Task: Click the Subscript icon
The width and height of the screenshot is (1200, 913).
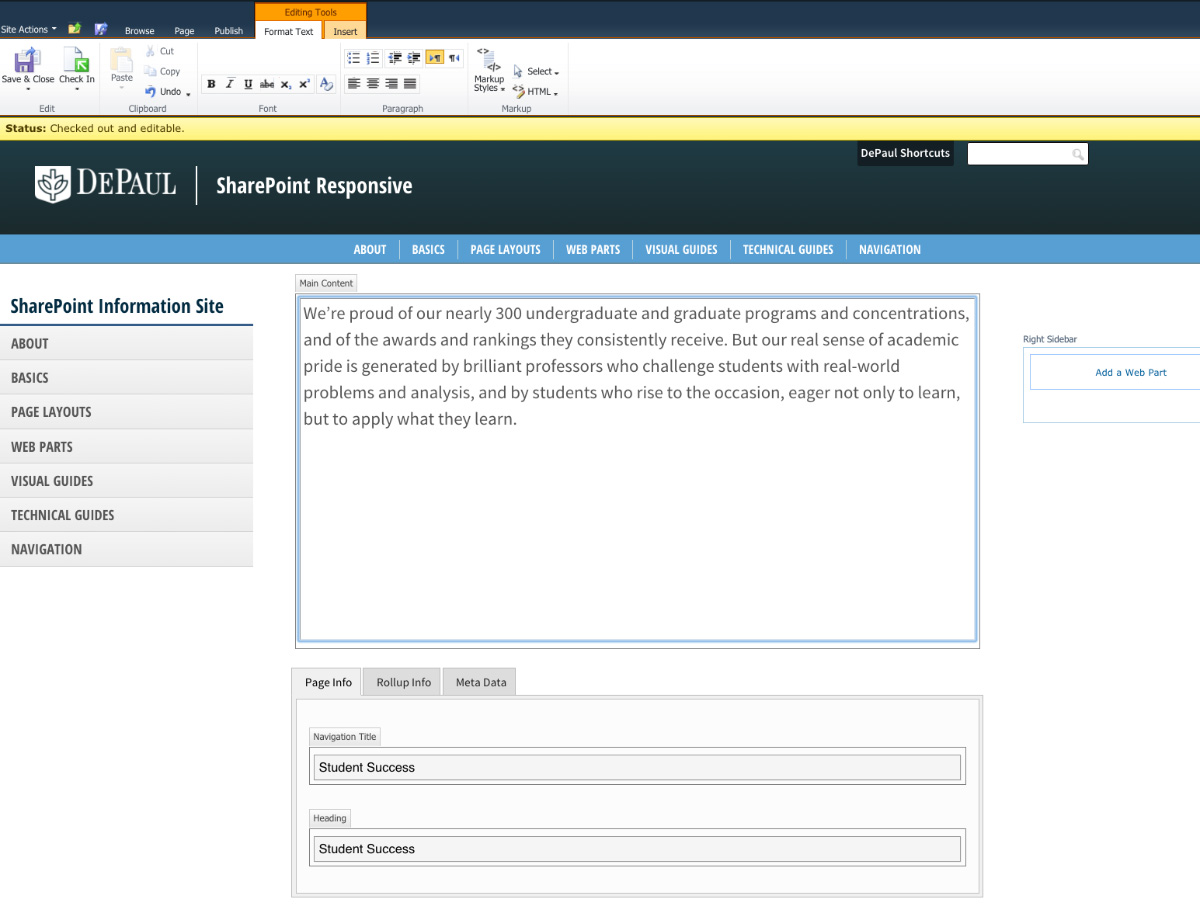Action: coord(286,84)
